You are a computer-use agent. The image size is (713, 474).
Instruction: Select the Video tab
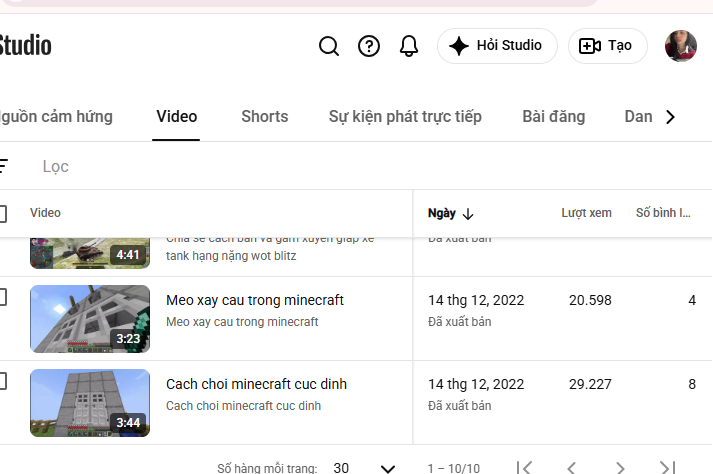pyautogui.click(x=176, y=116)
